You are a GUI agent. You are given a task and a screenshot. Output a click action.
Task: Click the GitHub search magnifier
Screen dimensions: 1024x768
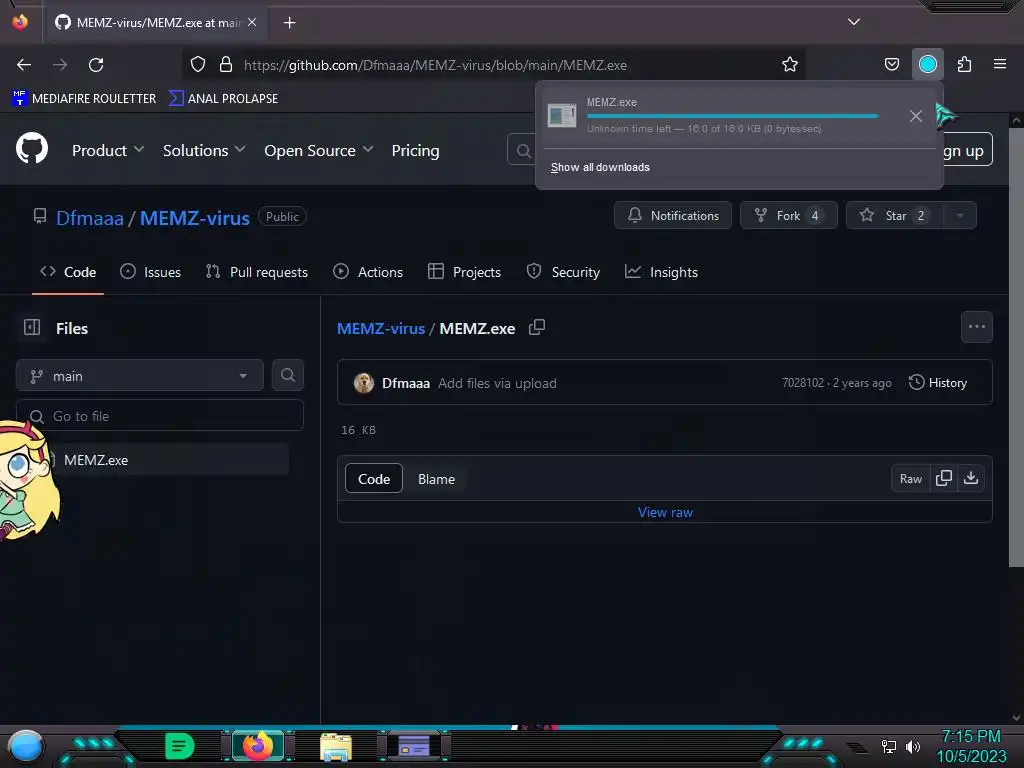click(x=523, y=151)
